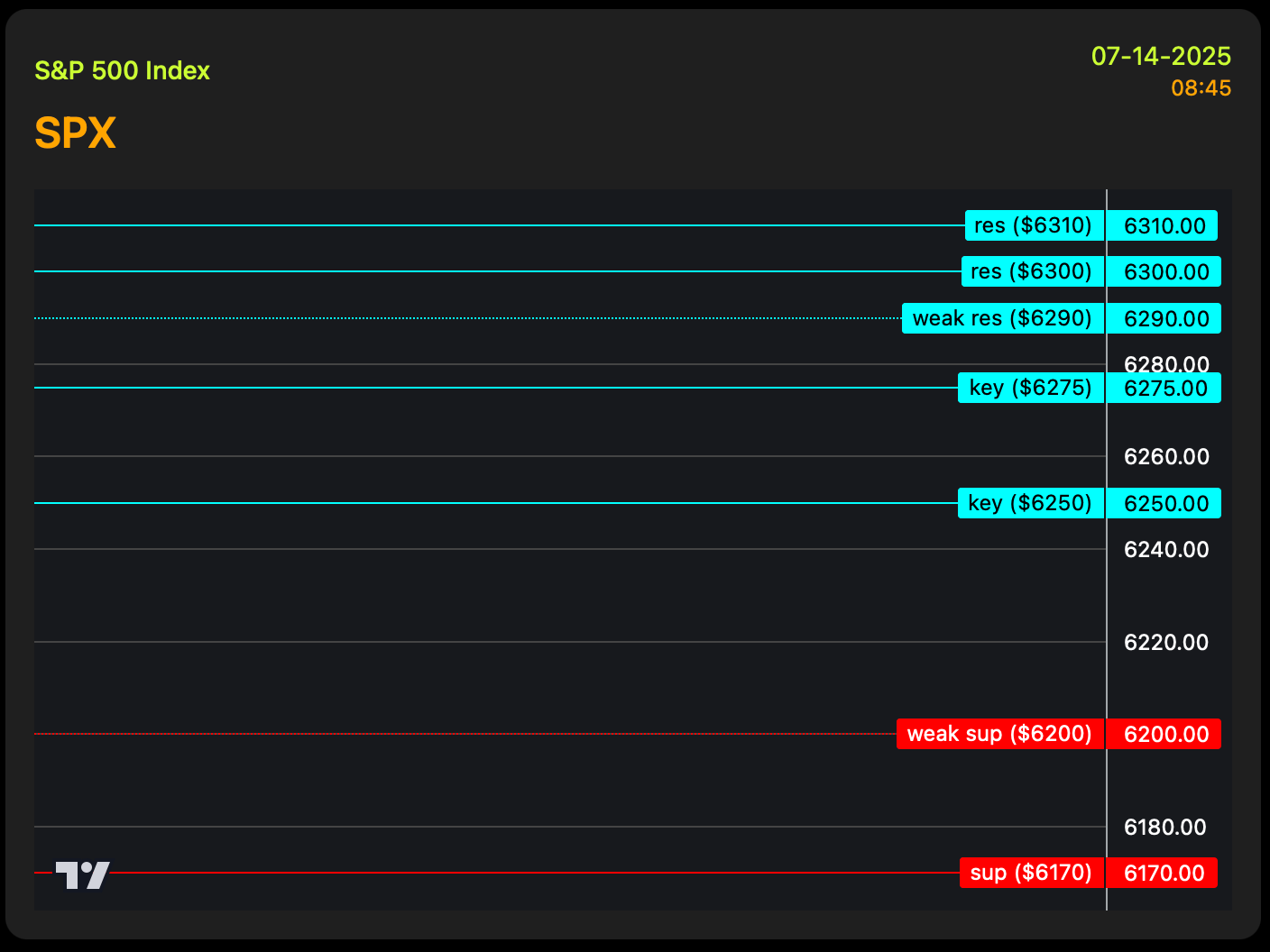Click the S&P 500 Index title

122,70
